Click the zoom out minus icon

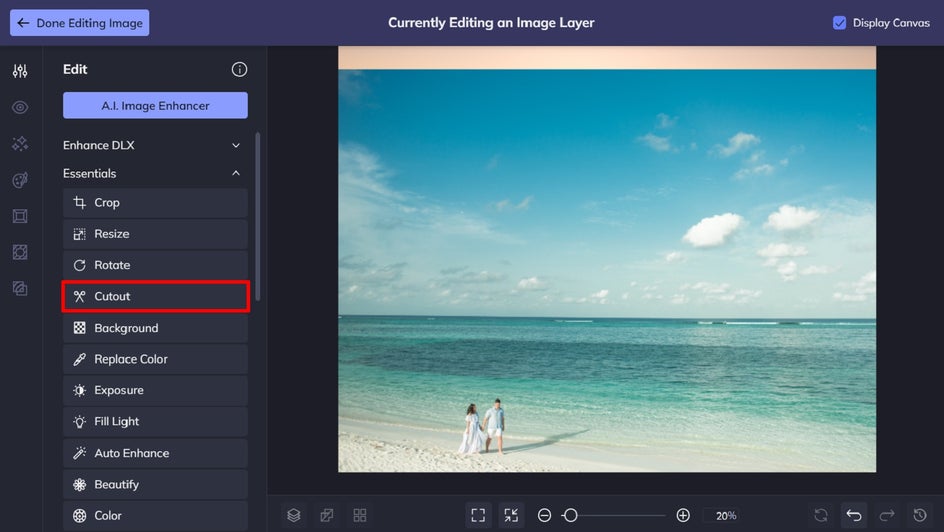[544, 515]
